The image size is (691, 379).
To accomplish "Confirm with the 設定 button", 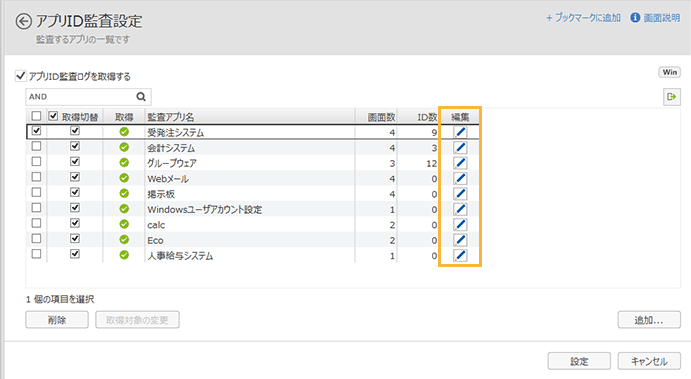I will pyautogui.click(x=579, y=361).
